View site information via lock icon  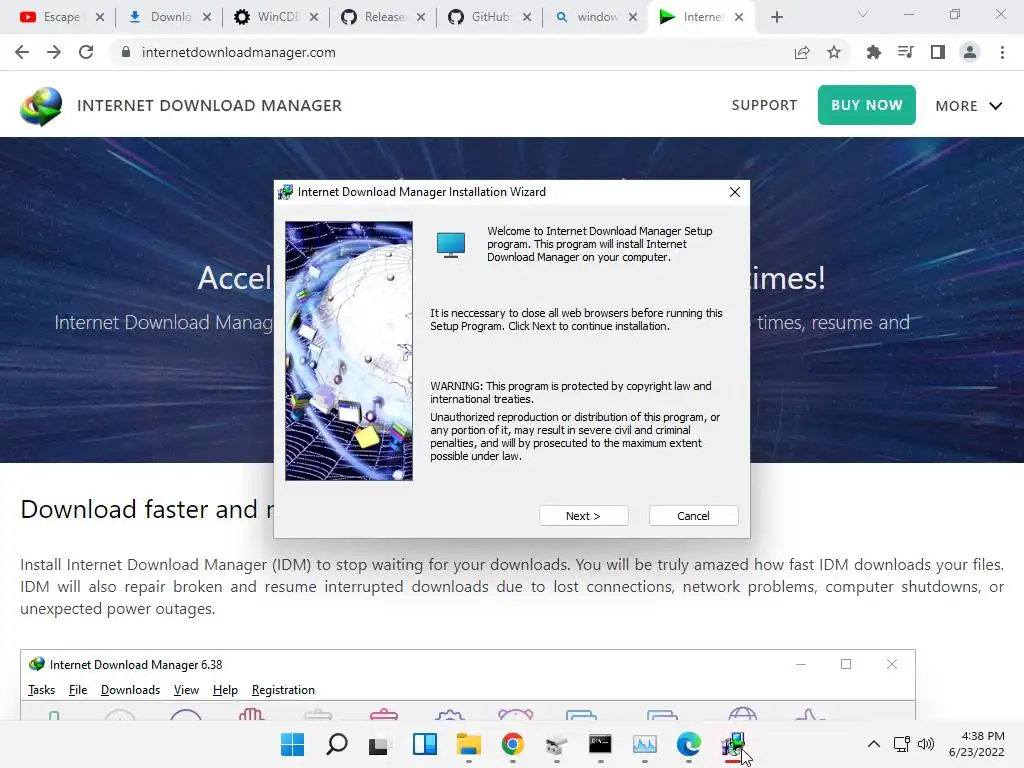point(126,52)
